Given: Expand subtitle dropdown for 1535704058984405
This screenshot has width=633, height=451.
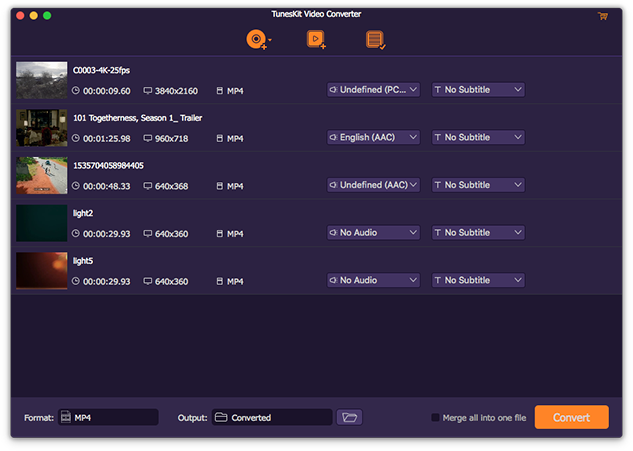Looking at the screenshot, I should point(478,185).
